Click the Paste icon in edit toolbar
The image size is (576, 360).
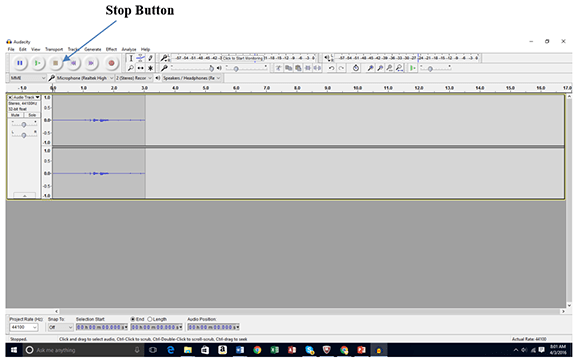298,68
